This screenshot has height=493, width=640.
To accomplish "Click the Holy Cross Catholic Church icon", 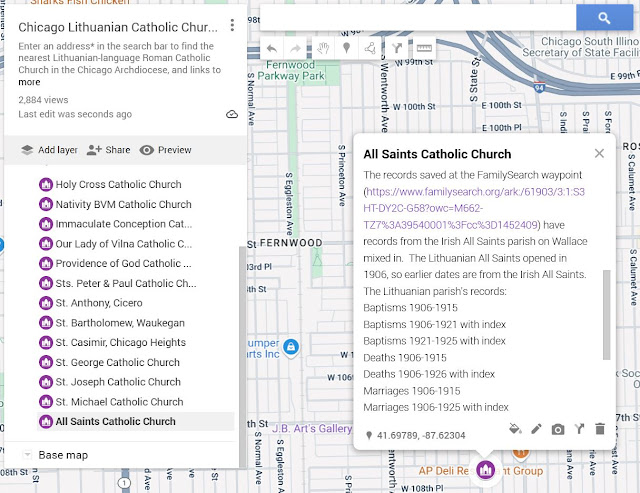I will click(46, 184).
